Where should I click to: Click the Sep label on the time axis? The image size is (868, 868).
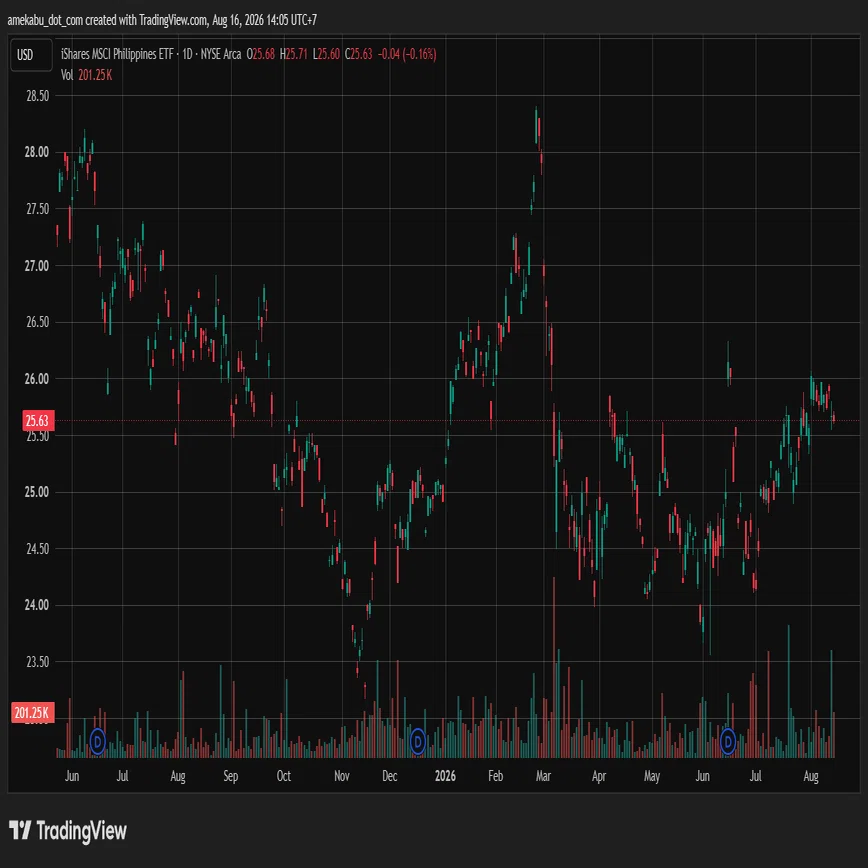[231, 776]
